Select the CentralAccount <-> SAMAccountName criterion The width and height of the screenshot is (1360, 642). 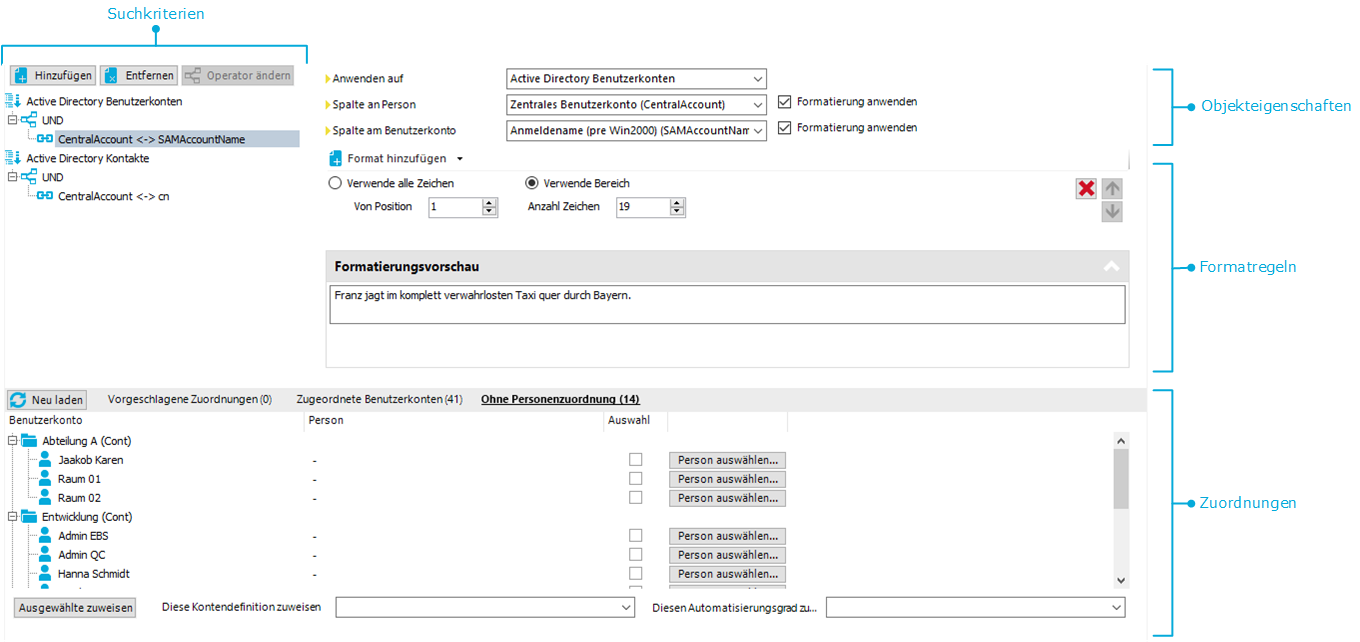pos(151,139)
